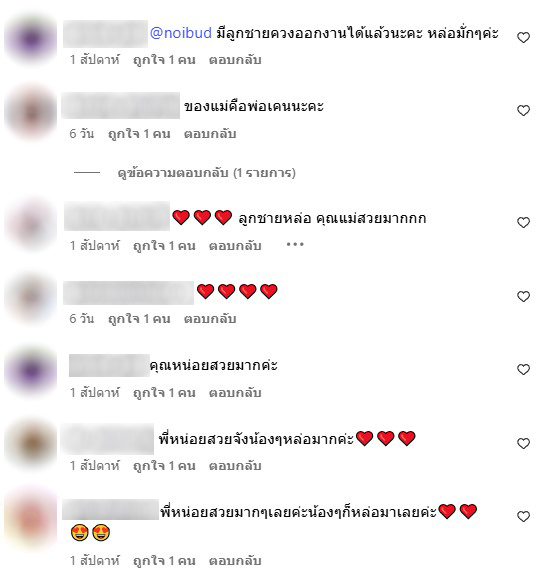The image size is (543, 573).
Task: Reply to the four-hearts comment
Action: (x=210, y=319)
